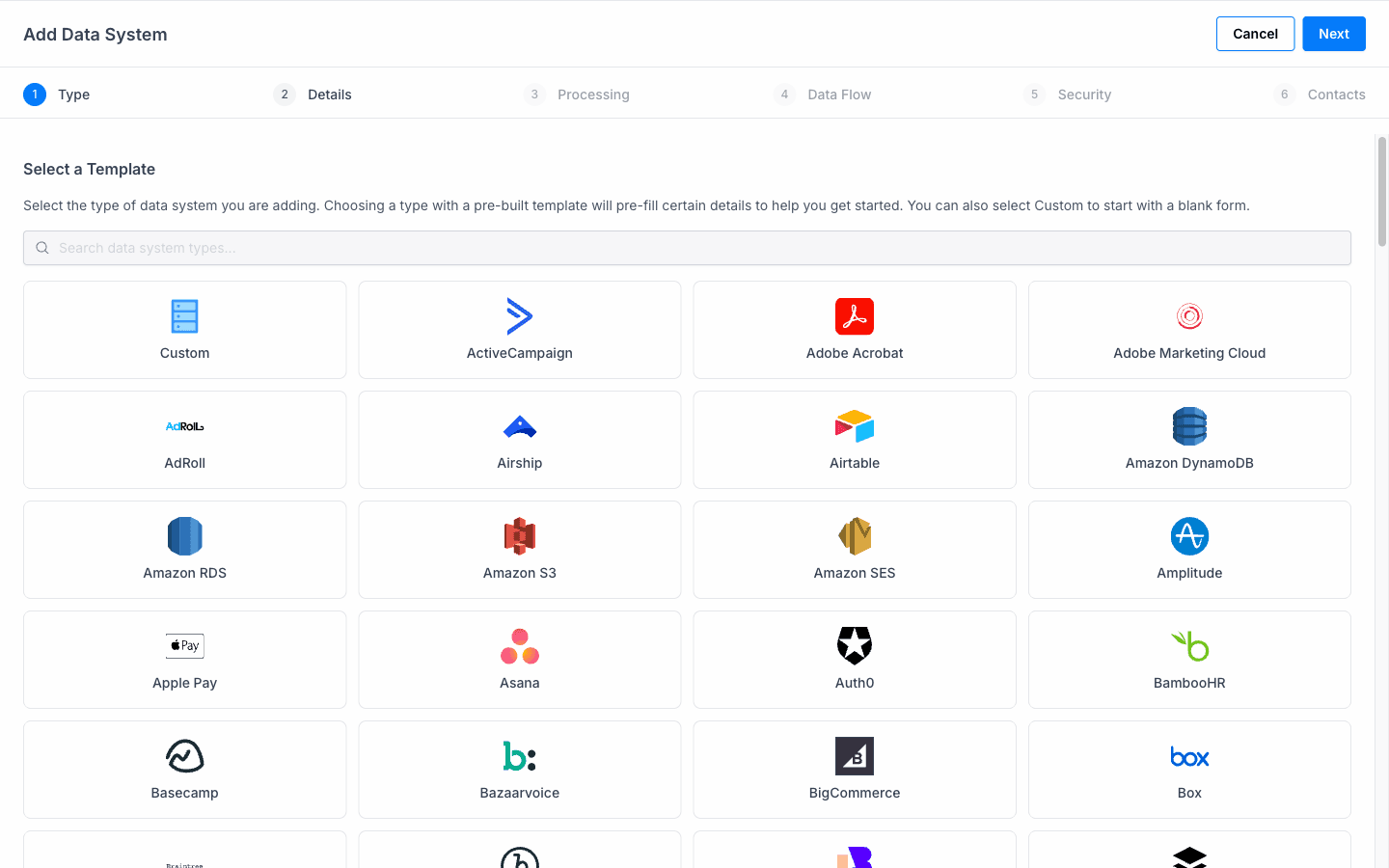Click the 'Amazon SES' label

(855, 573)
